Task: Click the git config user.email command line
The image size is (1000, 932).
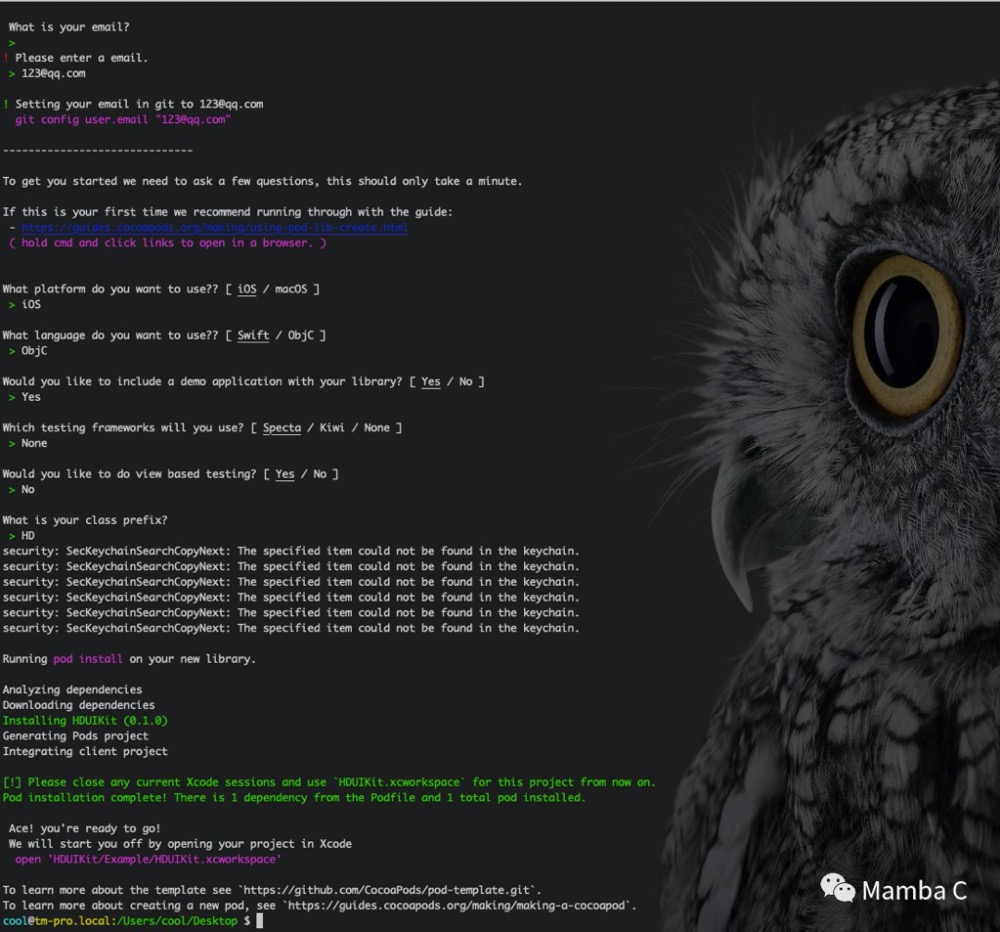Action: 123,120
